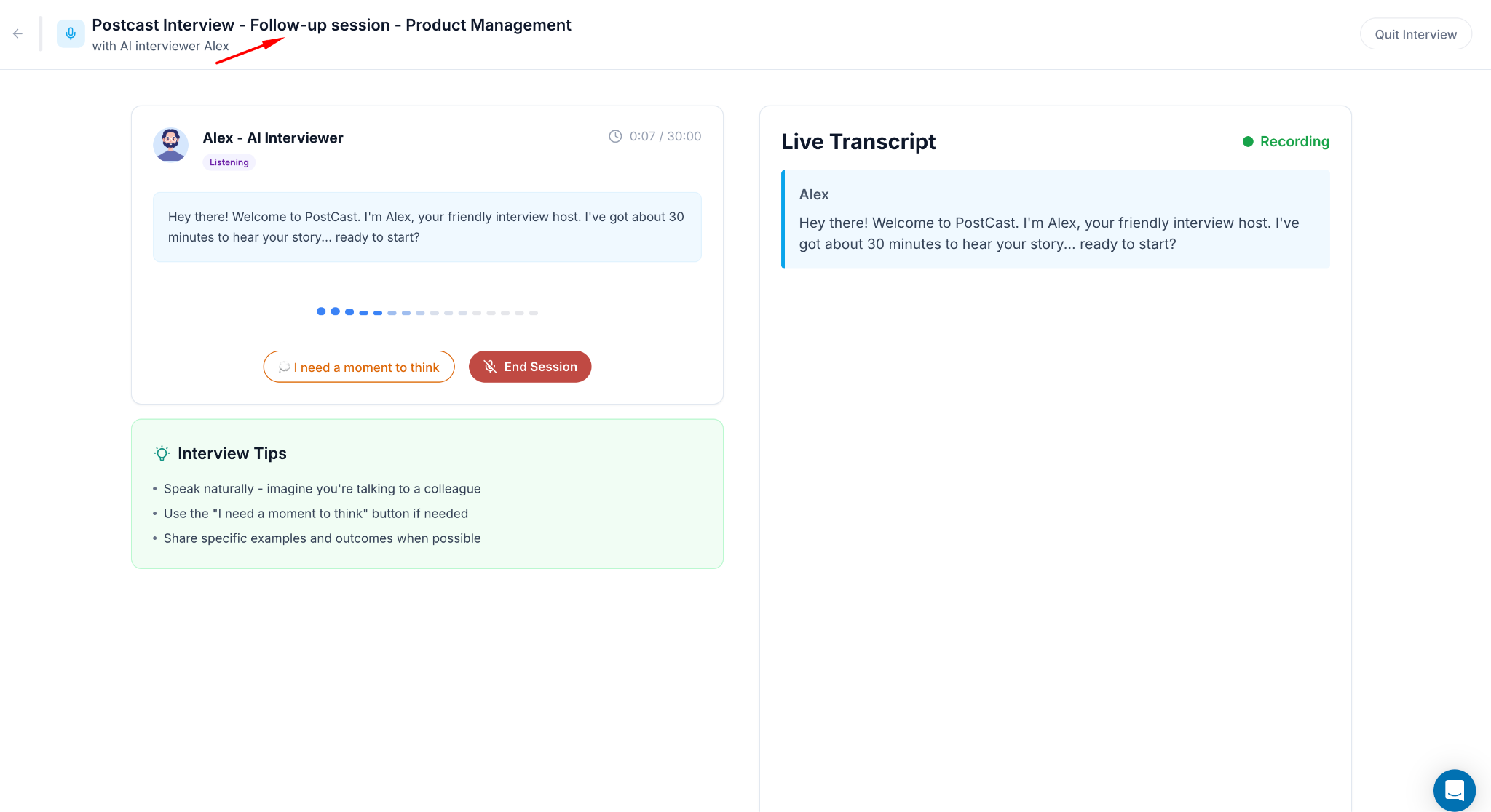This screenshot has height=812, width=1491.
Task: Request a moment to think
Action: click(x=359, y=367)
